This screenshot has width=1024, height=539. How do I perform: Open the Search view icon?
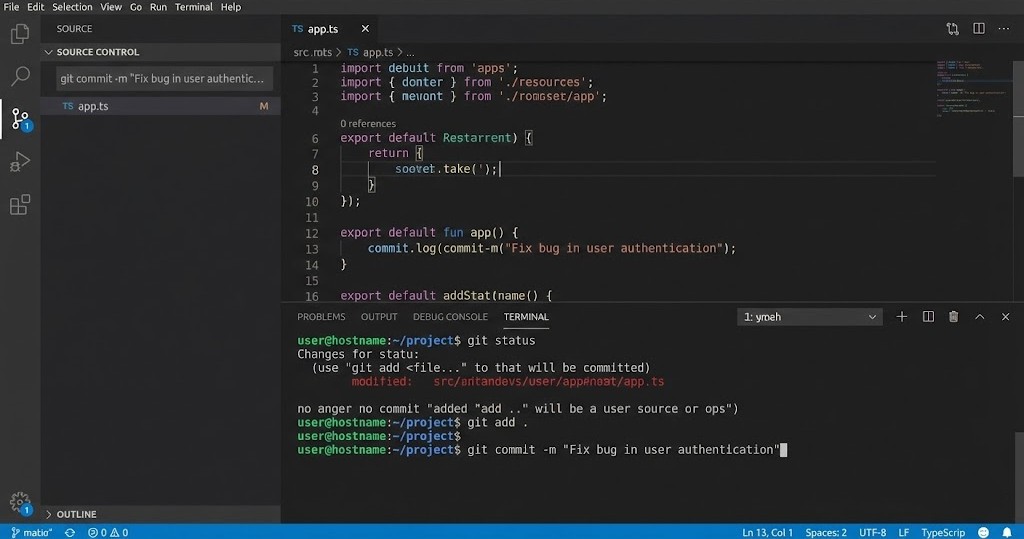coord(20,76)
